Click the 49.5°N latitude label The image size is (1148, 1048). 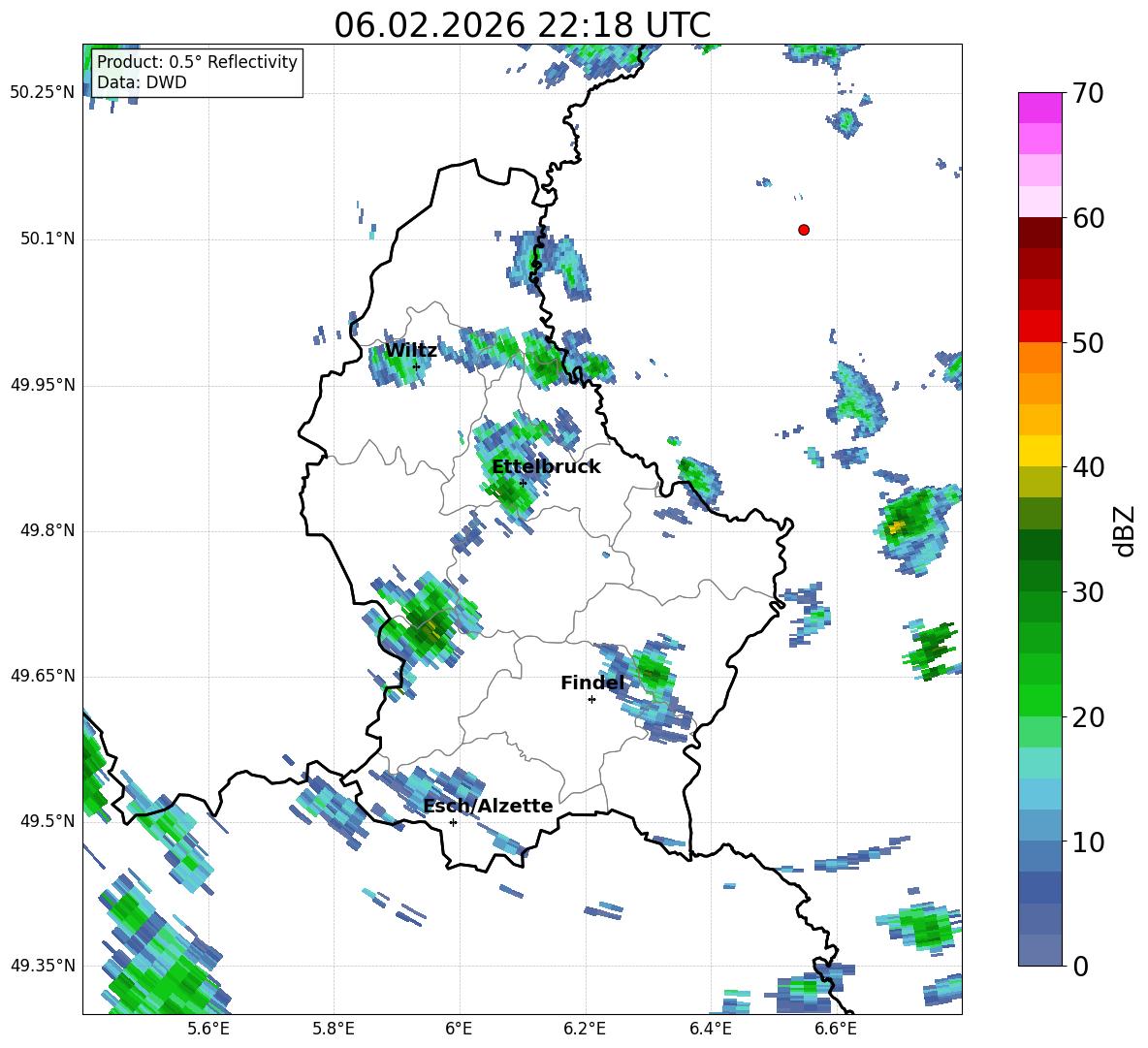pos(48,820)
